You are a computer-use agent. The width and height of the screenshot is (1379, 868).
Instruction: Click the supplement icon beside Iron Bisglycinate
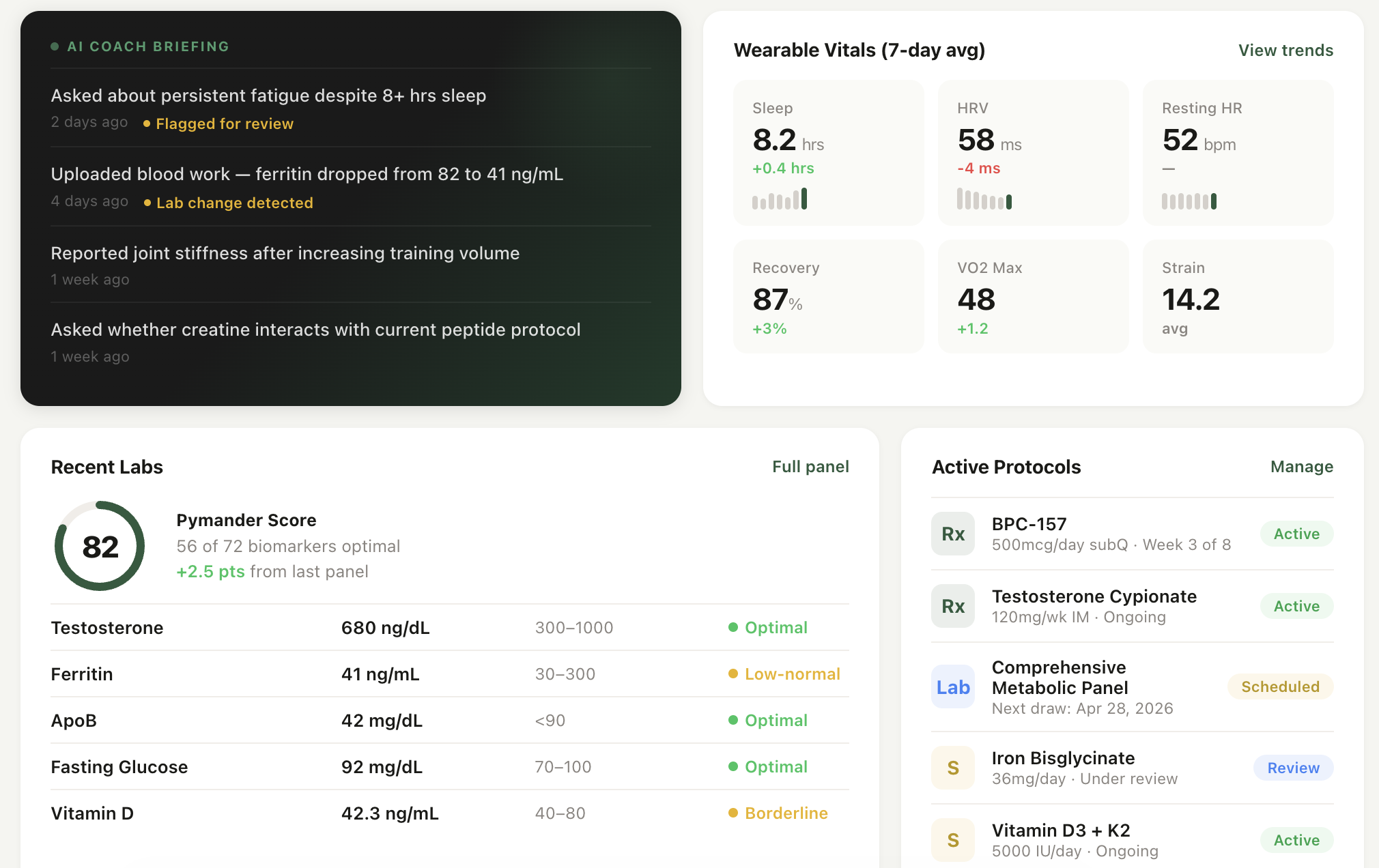click(952, 767)
